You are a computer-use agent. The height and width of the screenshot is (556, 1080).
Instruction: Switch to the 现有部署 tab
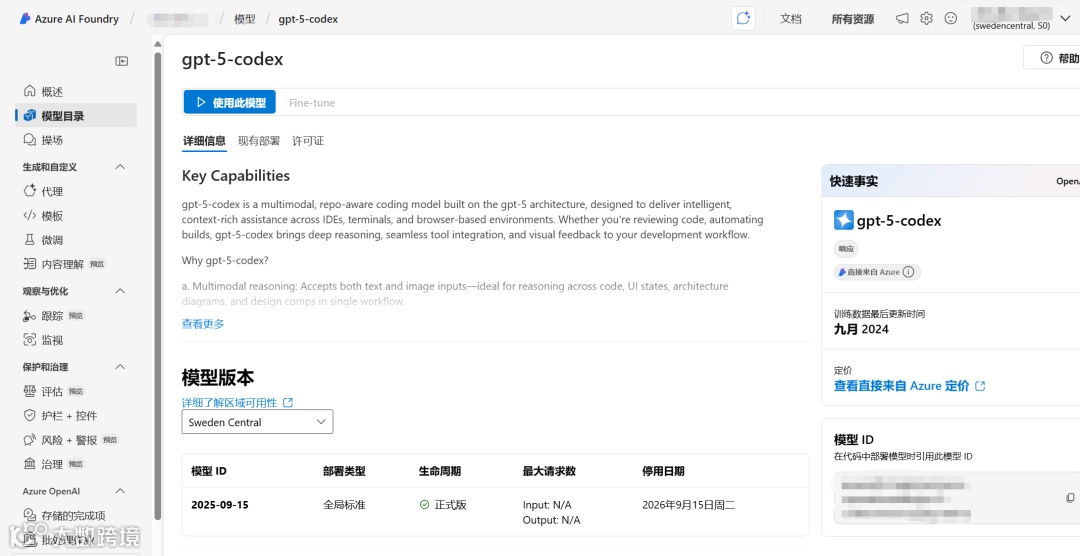click(259, 141)
